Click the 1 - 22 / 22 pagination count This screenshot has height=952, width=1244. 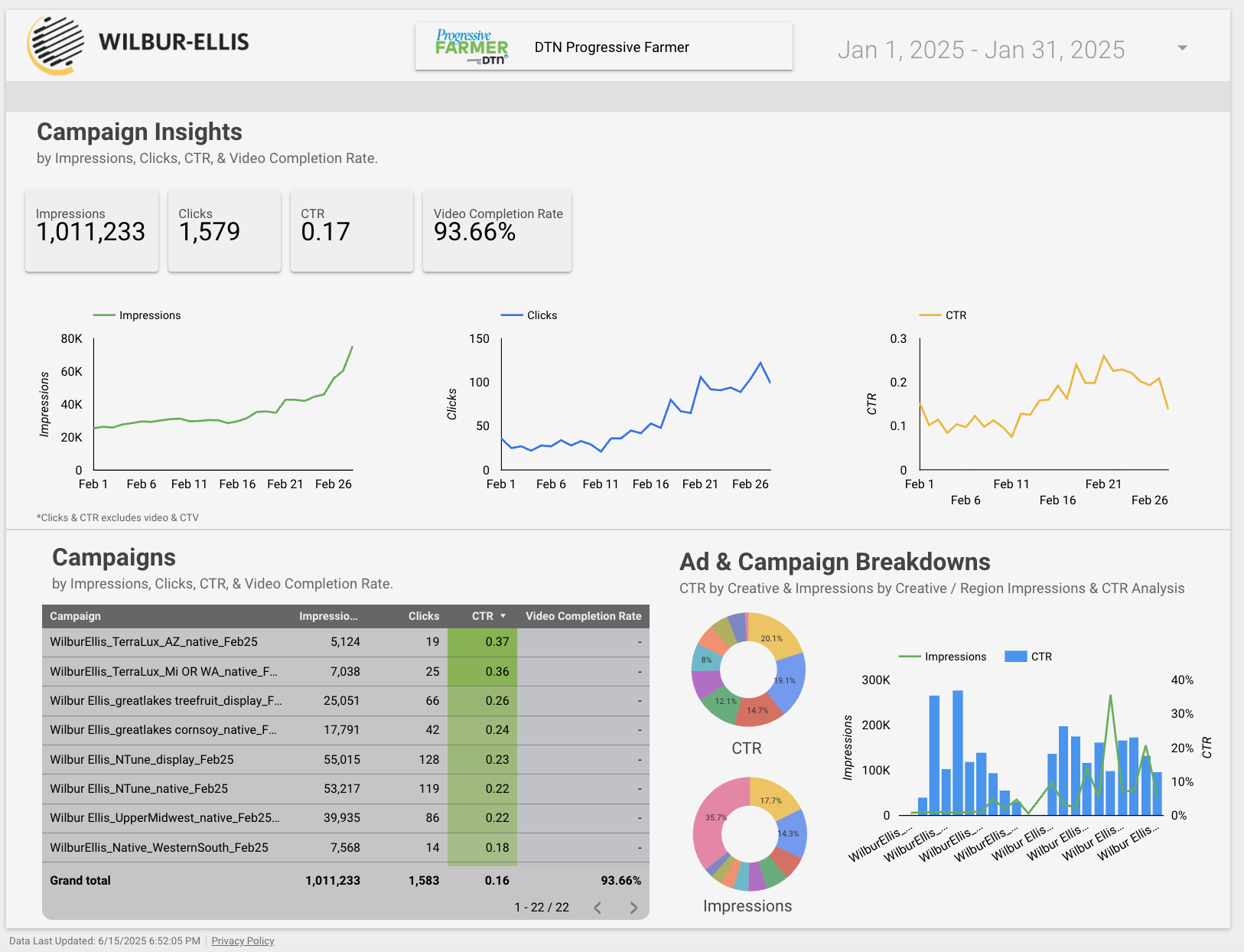pyautogui.click(x=542, y=908)
